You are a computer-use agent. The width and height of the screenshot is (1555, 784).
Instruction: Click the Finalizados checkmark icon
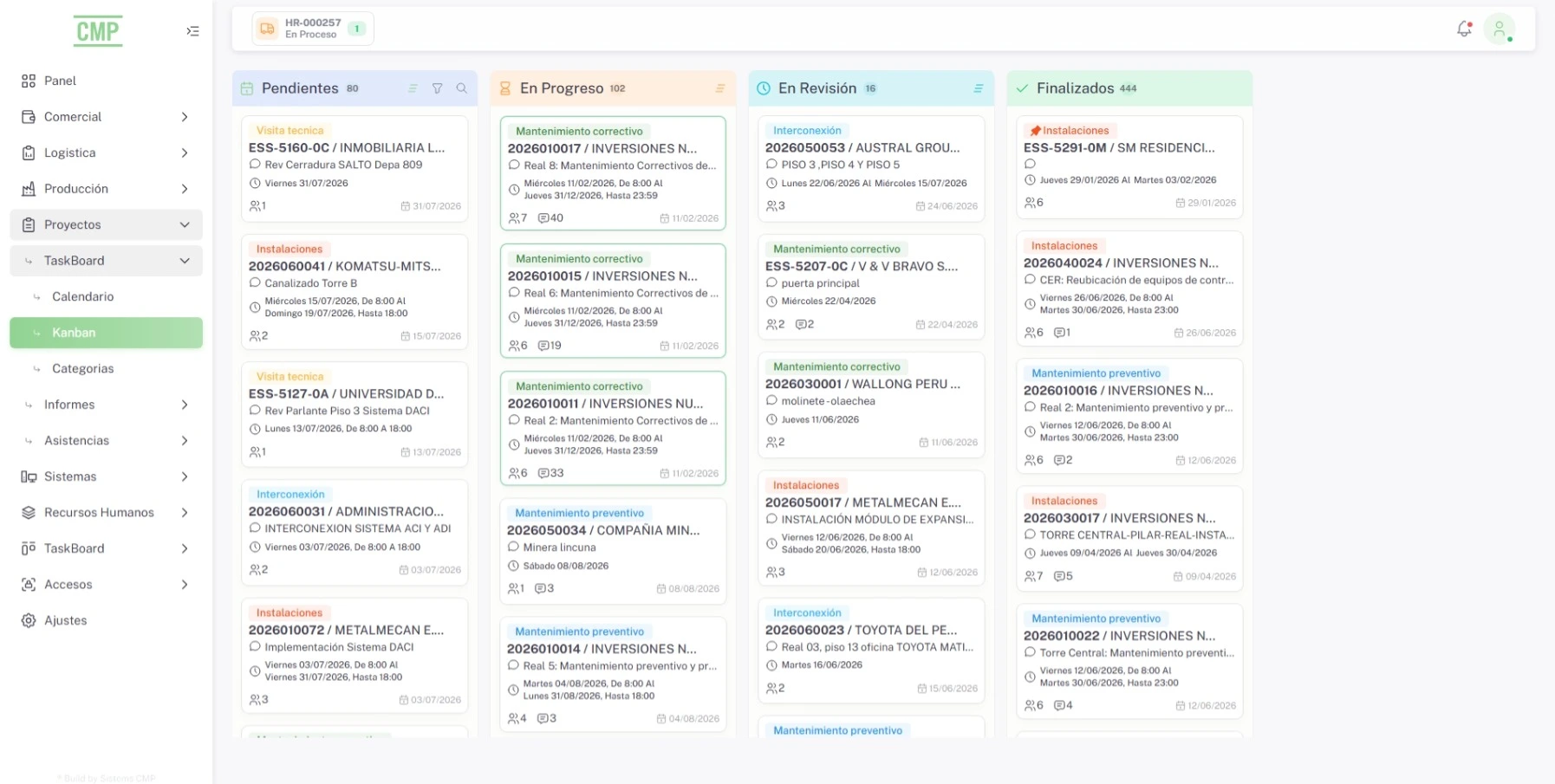pos(1022,88)
